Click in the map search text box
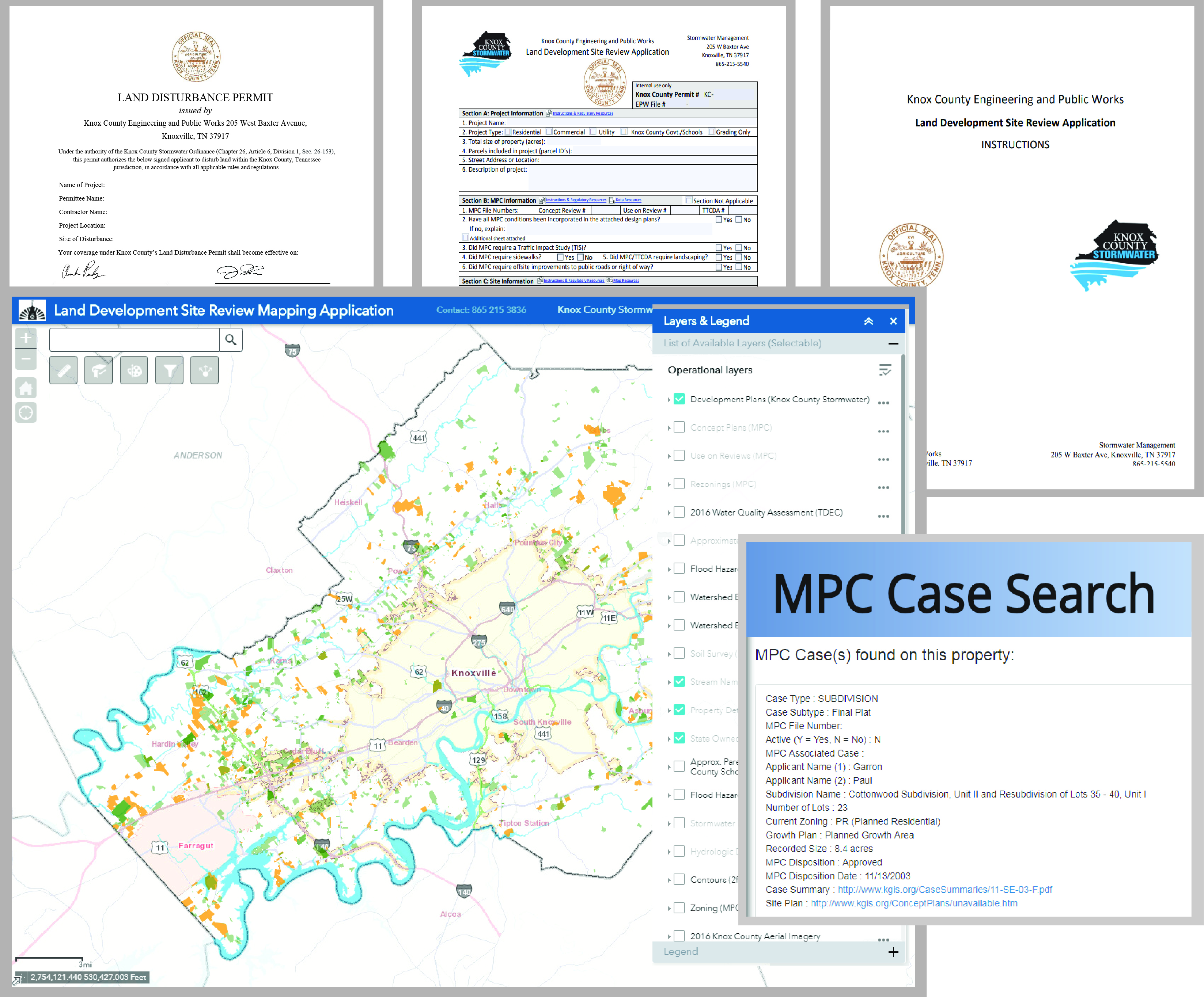Image resolution: width=1204 pixels, height=997 pixels. pos(134,340)
